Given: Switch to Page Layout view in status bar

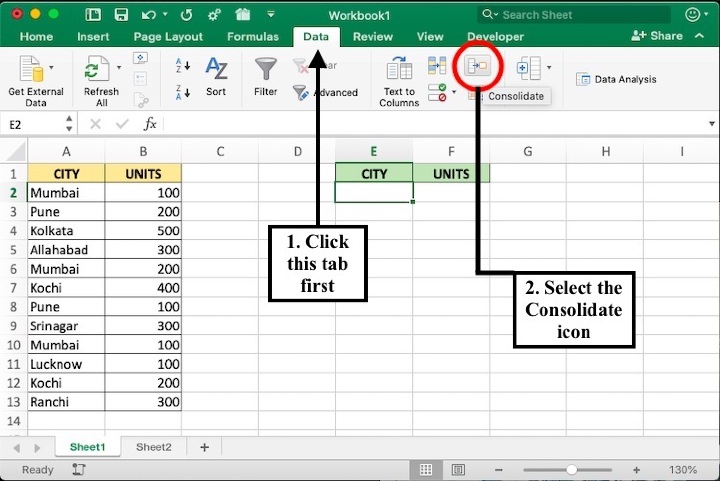Looking at the screenshot, I should (x=458, y=470).
